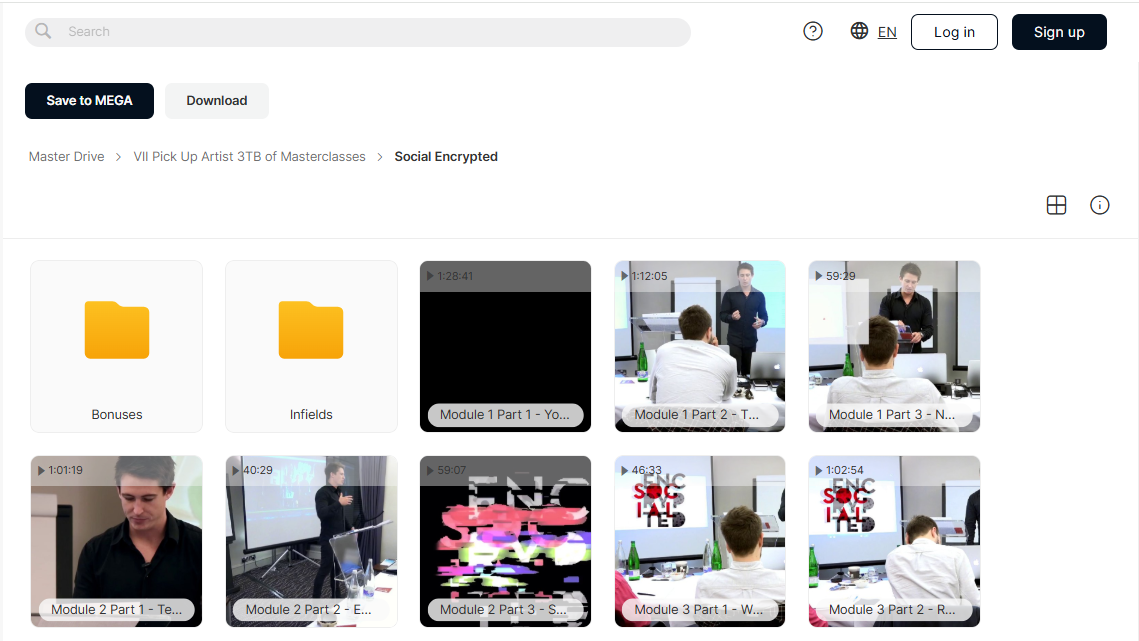Open the Infields folder

pos(311,347)
